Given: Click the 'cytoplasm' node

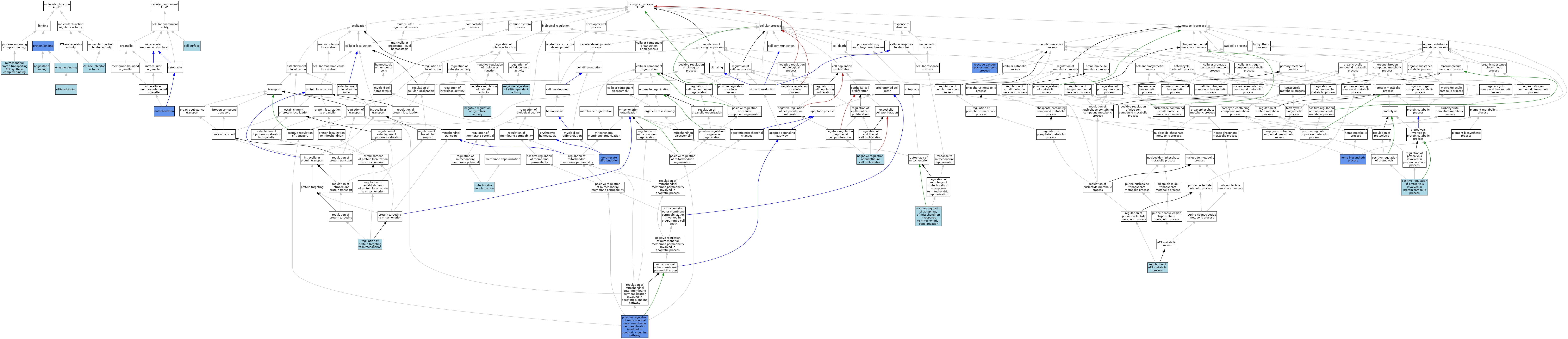Looking at the screenshot, I should point(175,68).
